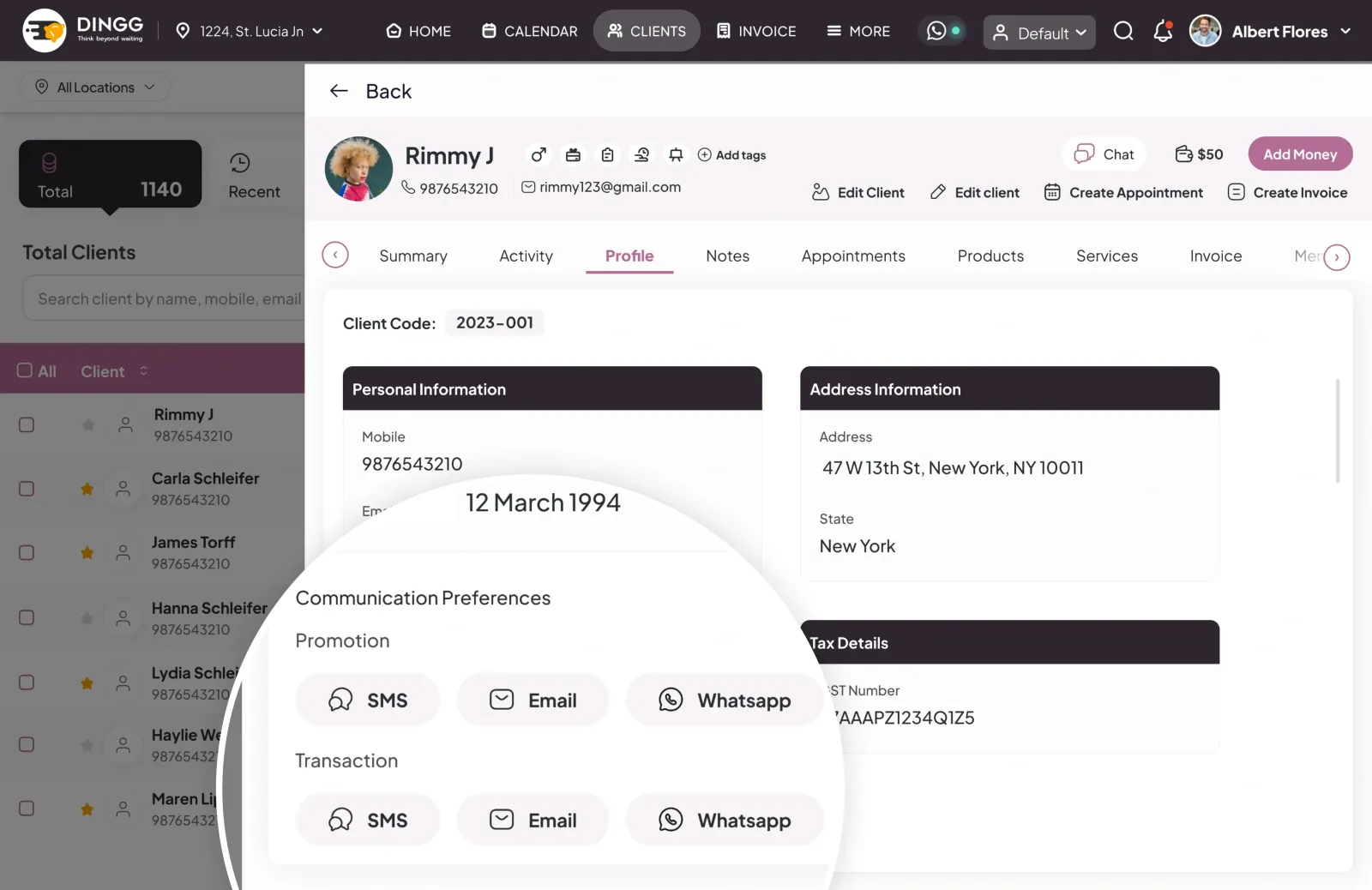Switch to the Appointments tab
Image resolution: width=1372 pixels, height=890 pixels.
coord(853,256)
